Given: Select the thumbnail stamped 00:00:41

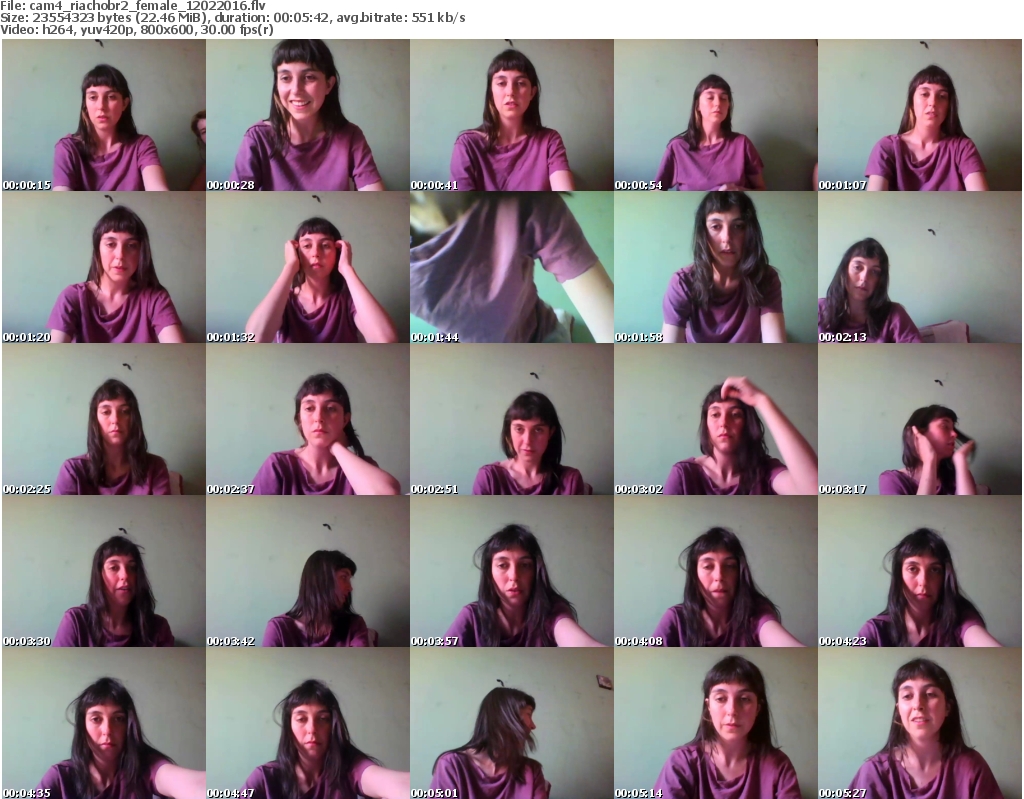Looking at the screenshot, I should [x=511, y=115].
